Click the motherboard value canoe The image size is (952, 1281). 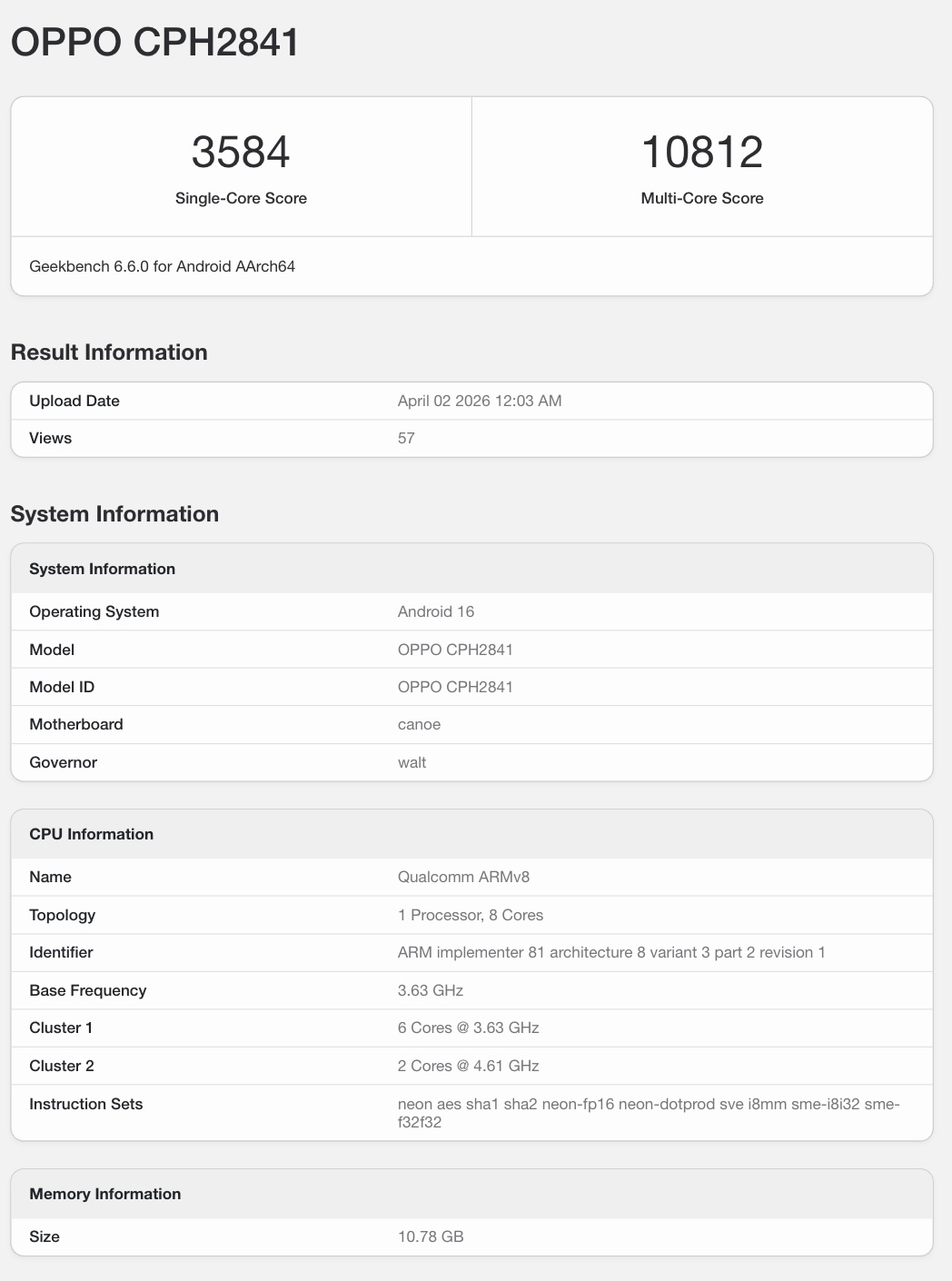tap(419, 724)
